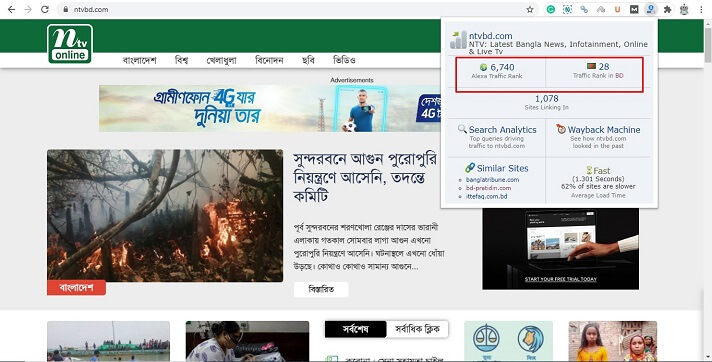This screenshot has height=362, width=712.
Task: Click the Alexa bar-chart logo in popup
Action: coord(458,40)
